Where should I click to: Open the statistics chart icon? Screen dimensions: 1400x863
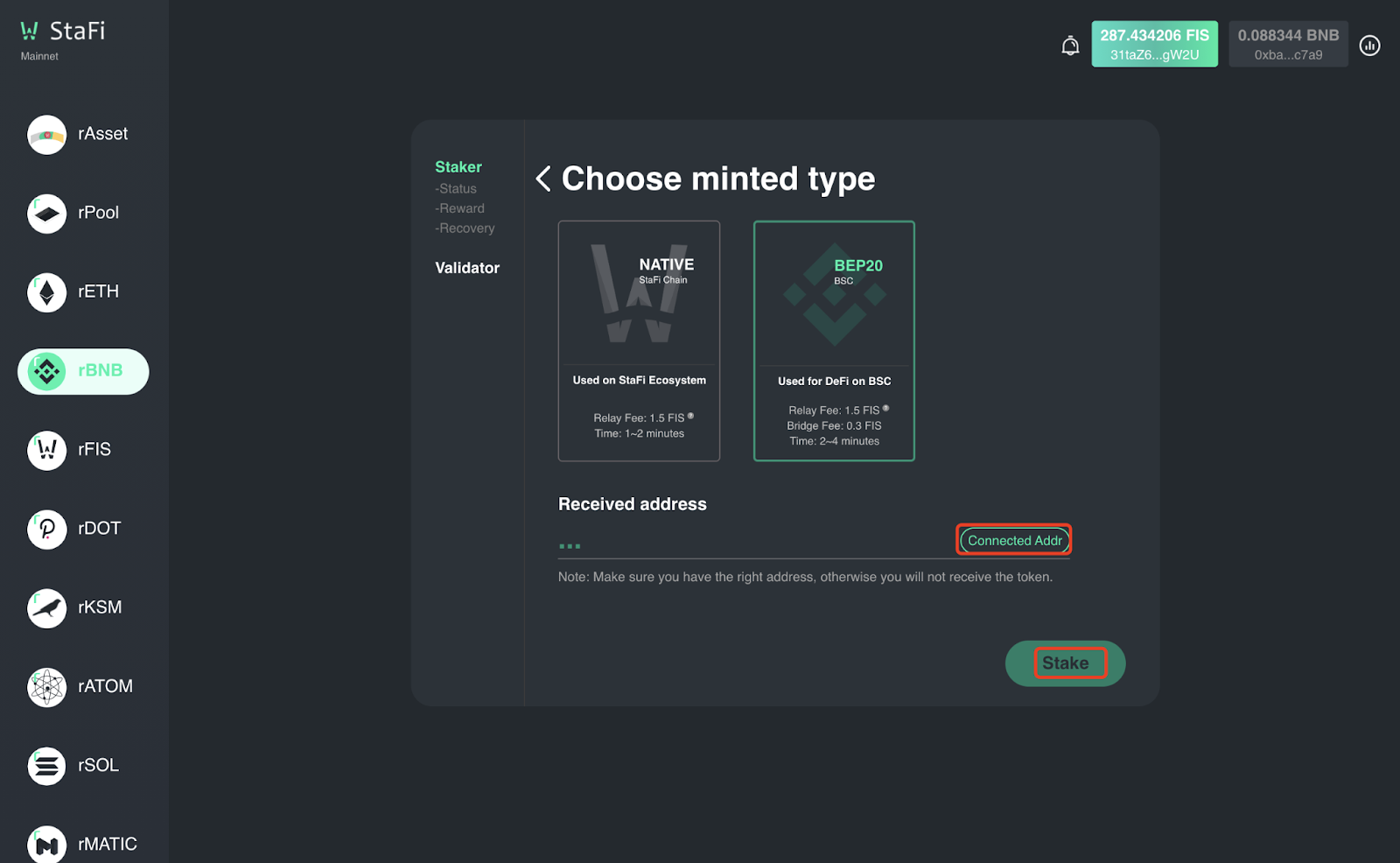pos(1370,46)
